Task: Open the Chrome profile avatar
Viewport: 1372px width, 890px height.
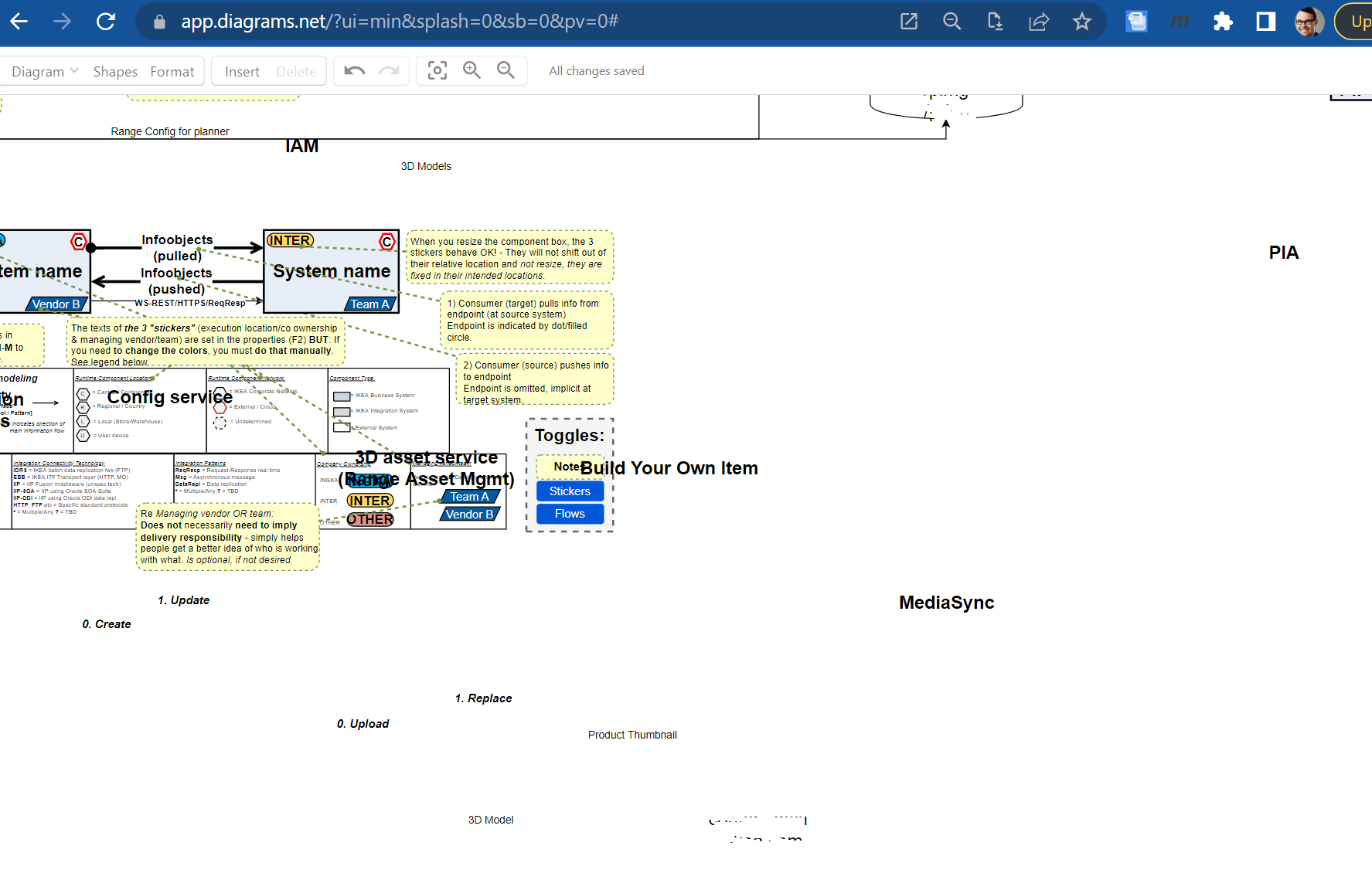Action: (1309, 22)
